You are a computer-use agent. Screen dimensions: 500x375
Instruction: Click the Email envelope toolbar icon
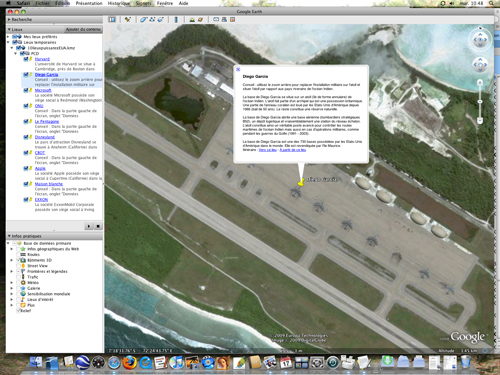point(216,20)
